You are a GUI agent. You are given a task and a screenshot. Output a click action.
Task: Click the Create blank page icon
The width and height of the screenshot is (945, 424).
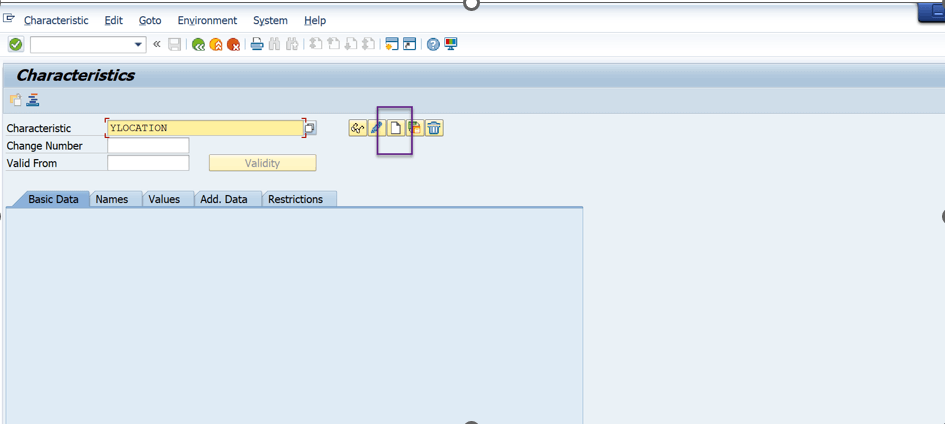point(395,128)
